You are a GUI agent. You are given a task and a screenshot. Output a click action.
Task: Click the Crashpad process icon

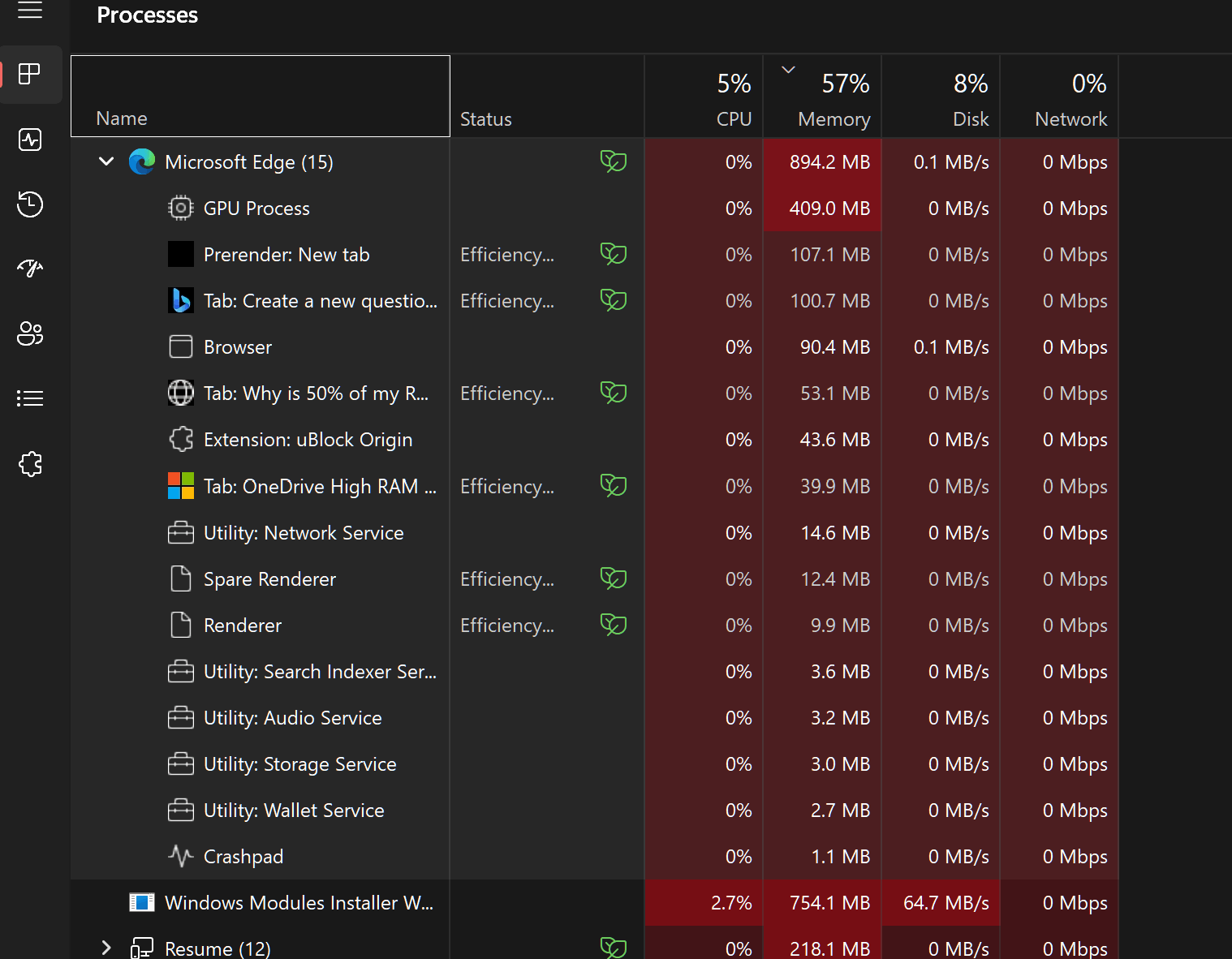(x=180, y=856)
